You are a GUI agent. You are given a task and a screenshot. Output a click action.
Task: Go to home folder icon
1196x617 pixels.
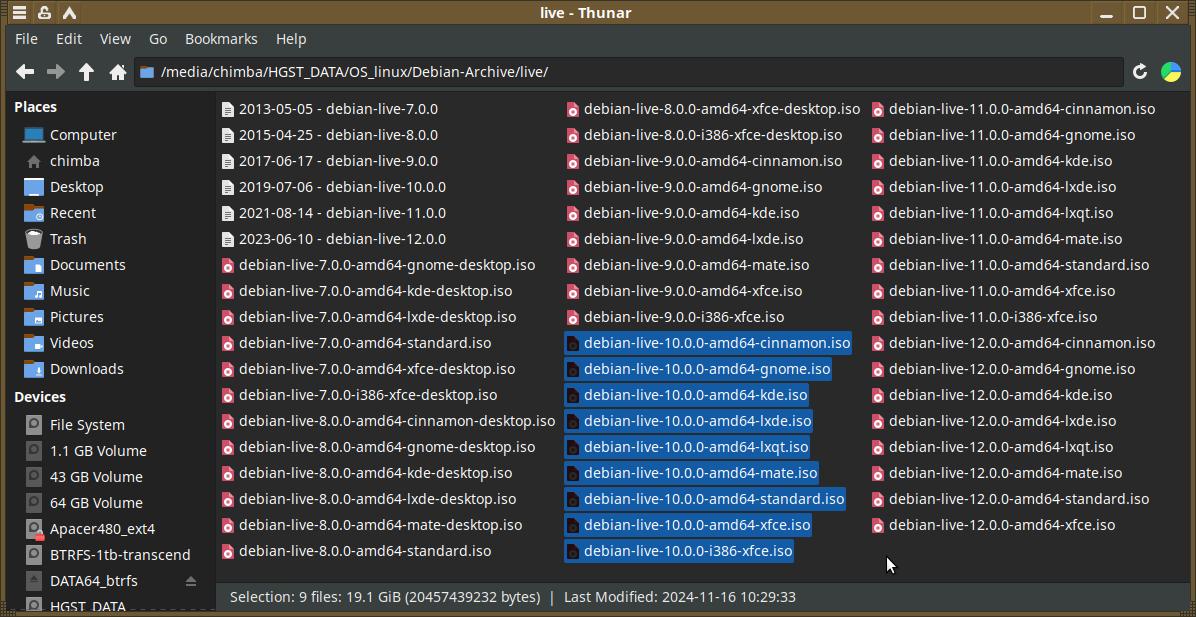tap(117, 72)
